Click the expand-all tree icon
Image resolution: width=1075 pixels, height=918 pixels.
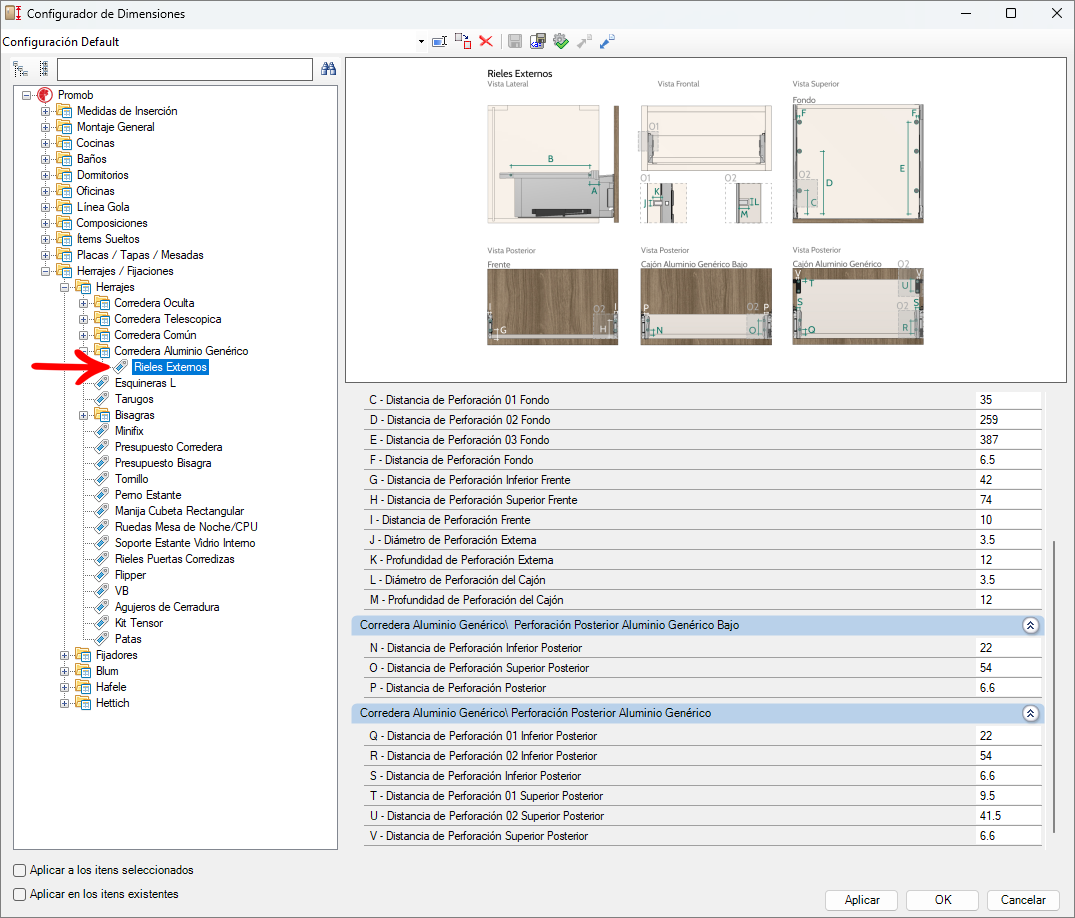point(21,69)
